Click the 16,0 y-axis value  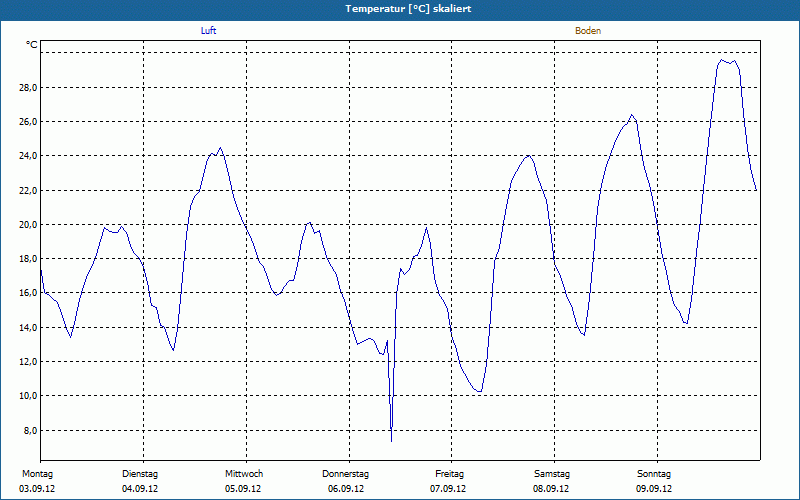point(28,293)
